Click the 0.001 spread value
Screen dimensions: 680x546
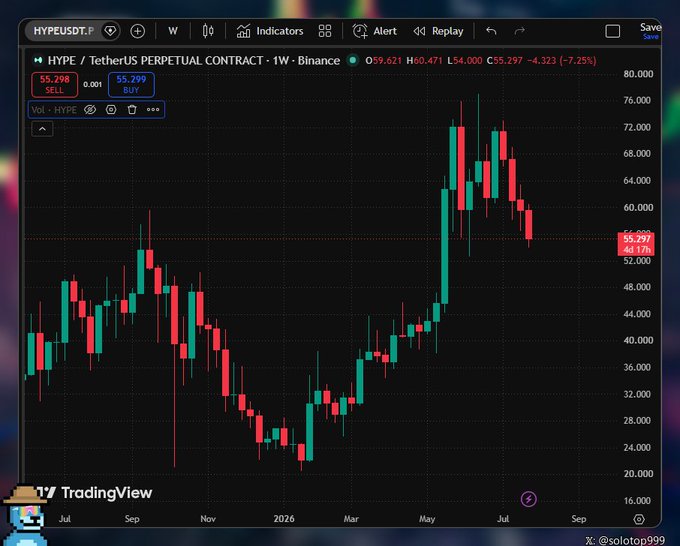pyautogui.click(x=92, y=85)
